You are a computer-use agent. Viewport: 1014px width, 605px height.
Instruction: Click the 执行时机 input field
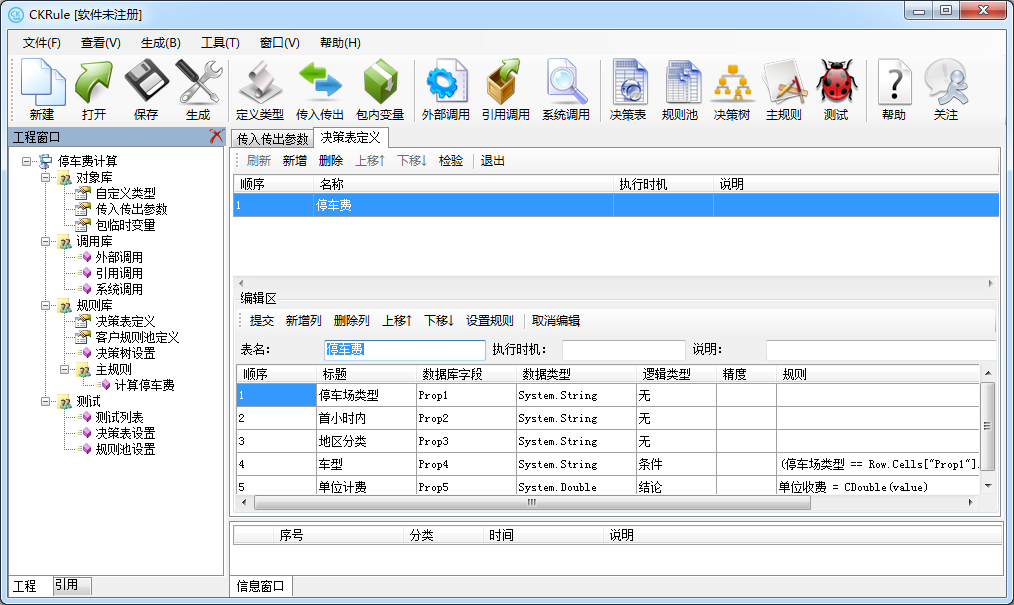[x=623, y=350]
